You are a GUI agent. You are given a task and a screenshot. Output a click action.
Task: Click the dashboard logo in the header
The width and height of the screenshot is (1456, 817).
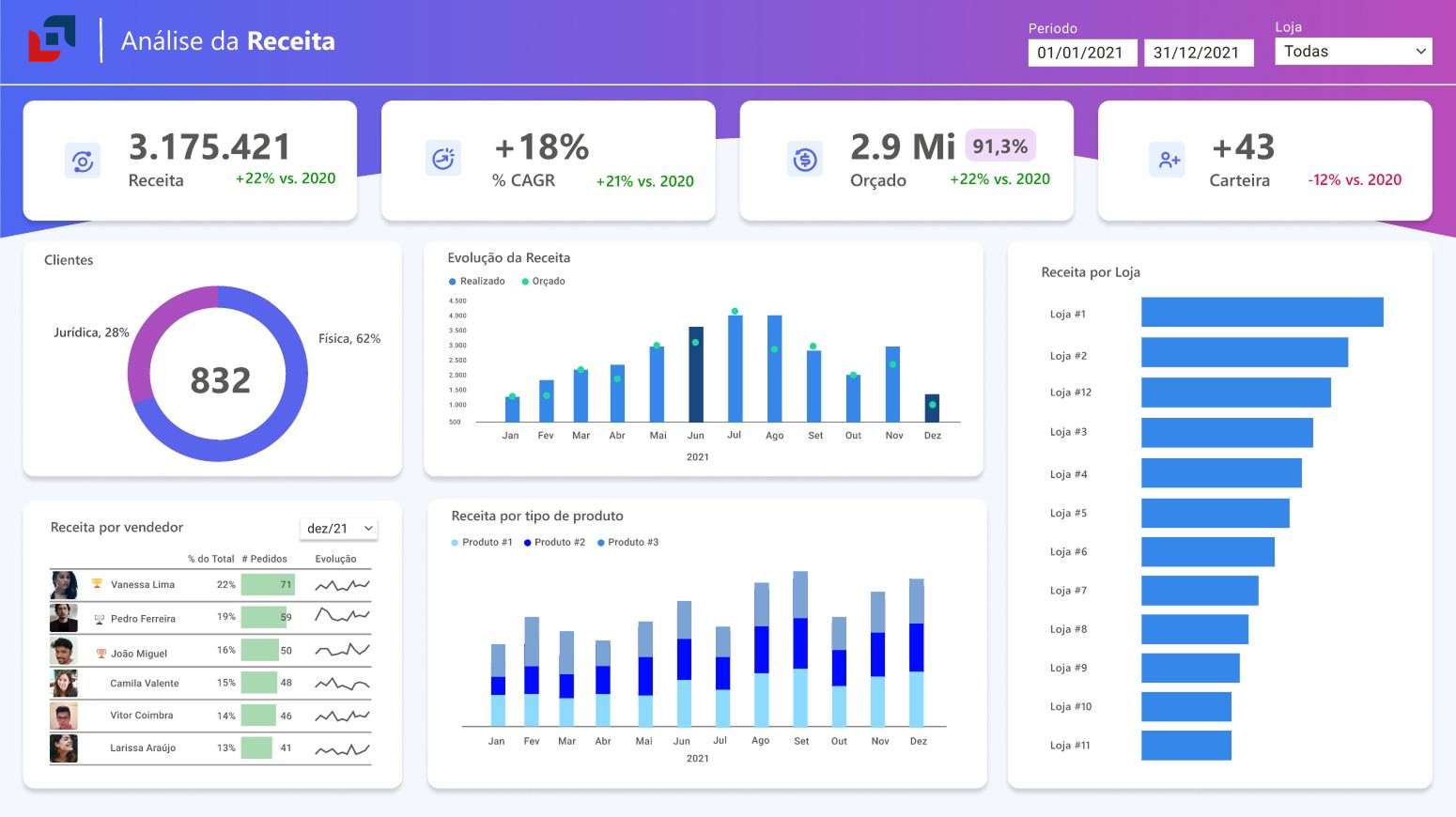point(52,39)
